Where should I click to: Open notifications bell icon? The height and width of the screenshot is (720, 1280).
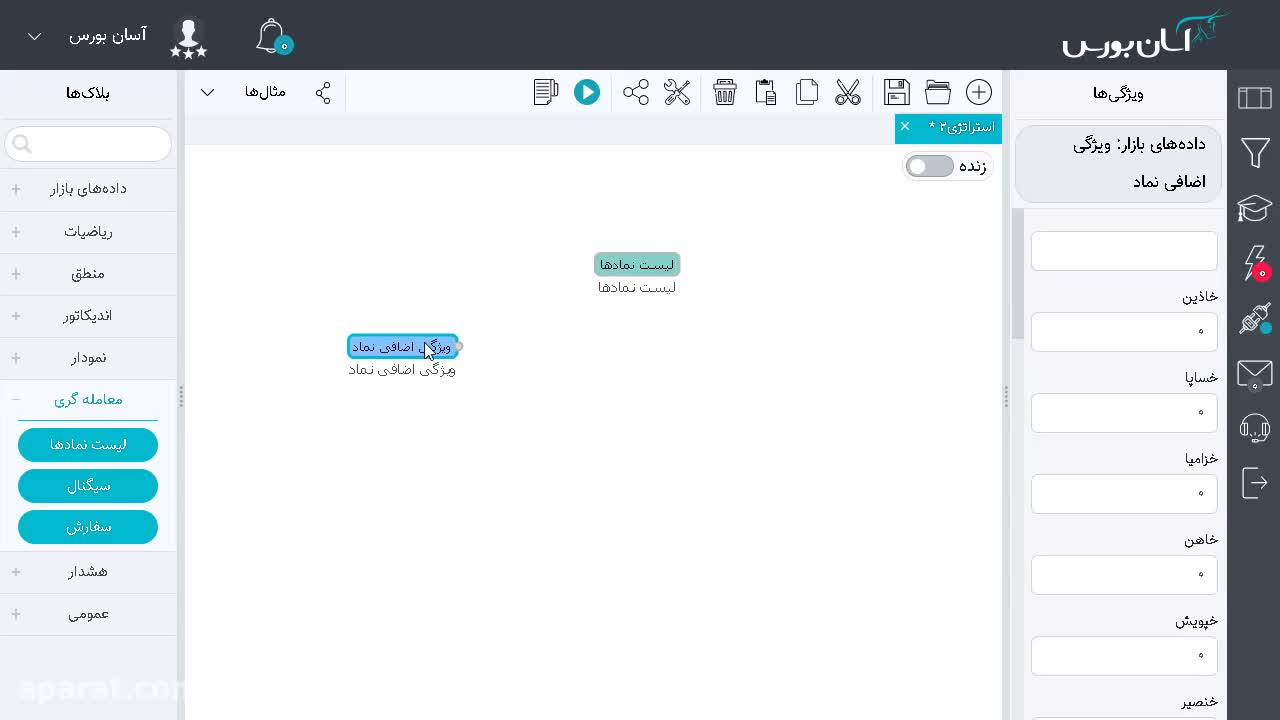(272, 36)
